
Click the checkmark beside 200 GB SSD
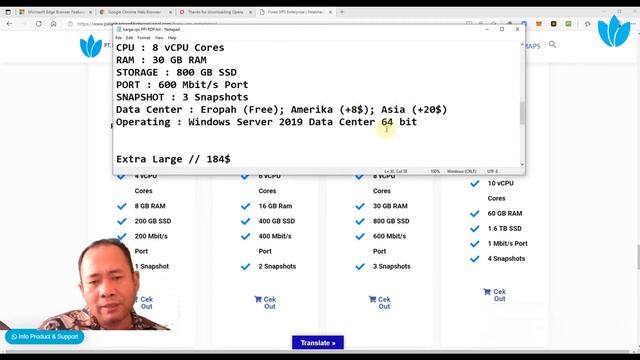(x=122, y=221)
